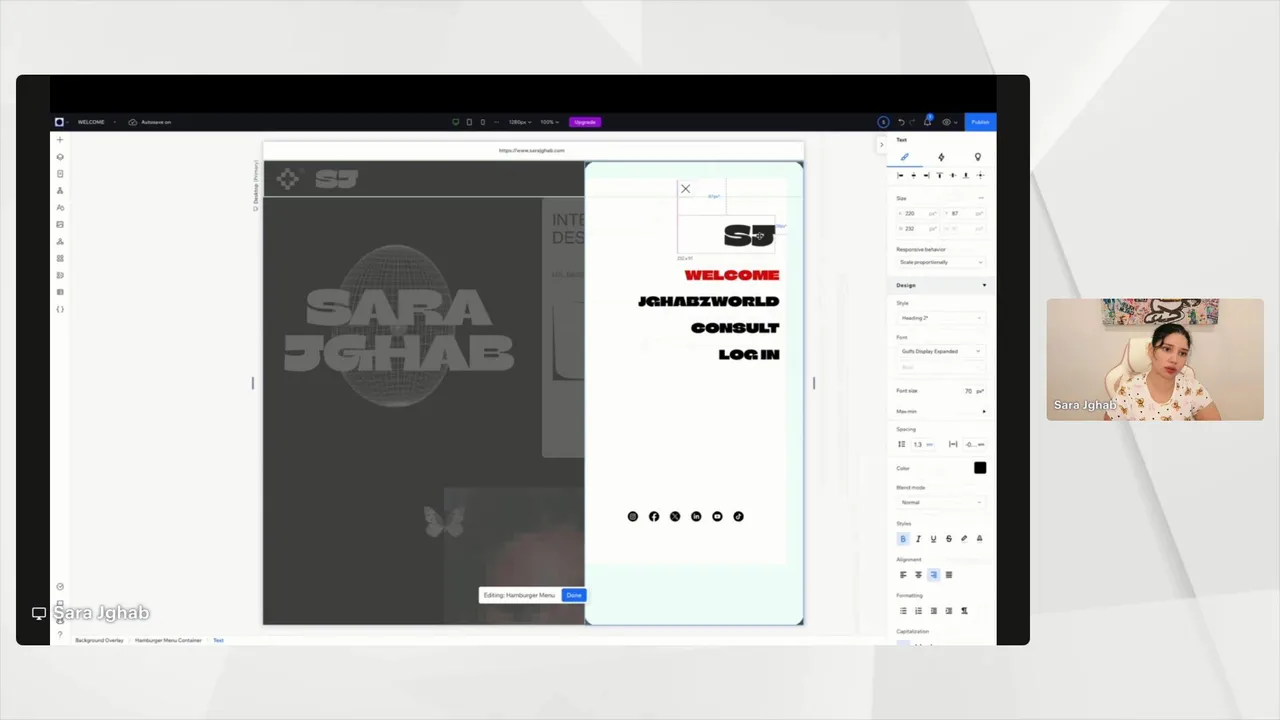Click the YouTube social icon
Screen dimensions: 1280x720
point(717,517)
